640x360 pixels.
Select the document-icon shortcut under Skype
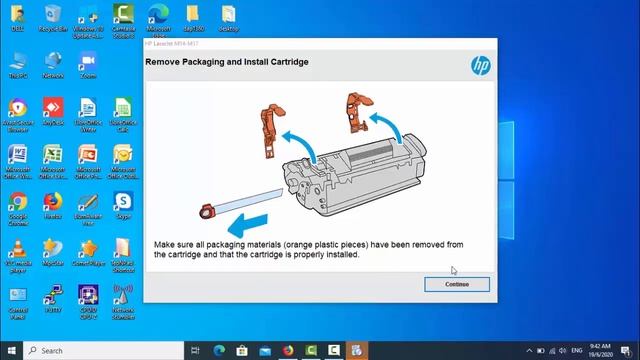pyautogui.click(x=123, y=256)
